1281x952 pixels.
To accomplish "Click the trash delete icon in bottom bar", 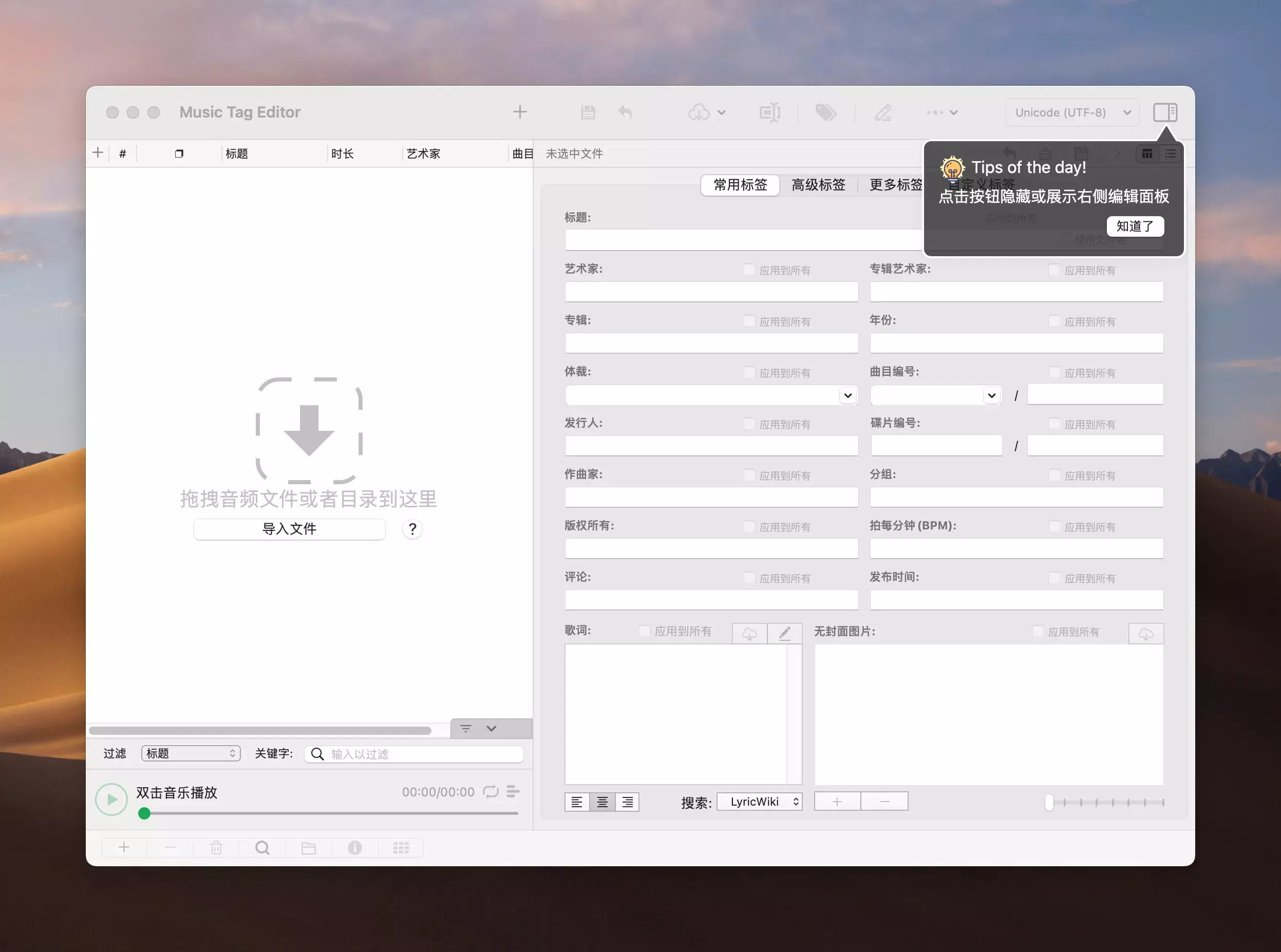I will [216, 848].
